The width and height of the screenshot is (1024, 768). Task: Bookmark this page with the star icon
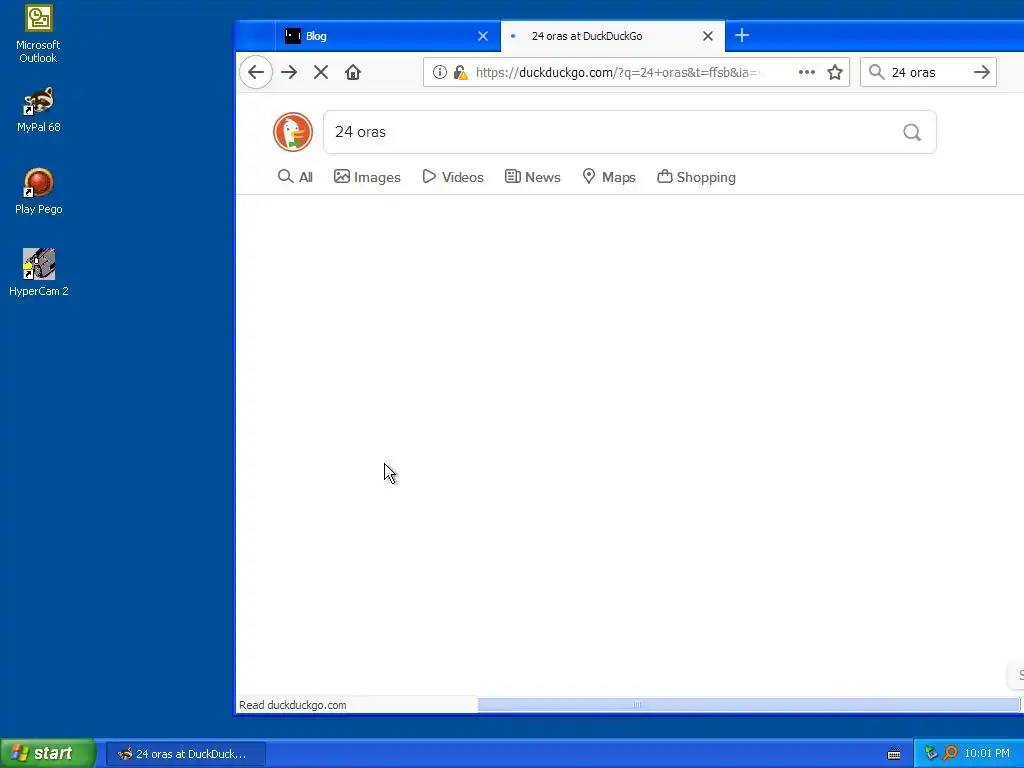835,72
